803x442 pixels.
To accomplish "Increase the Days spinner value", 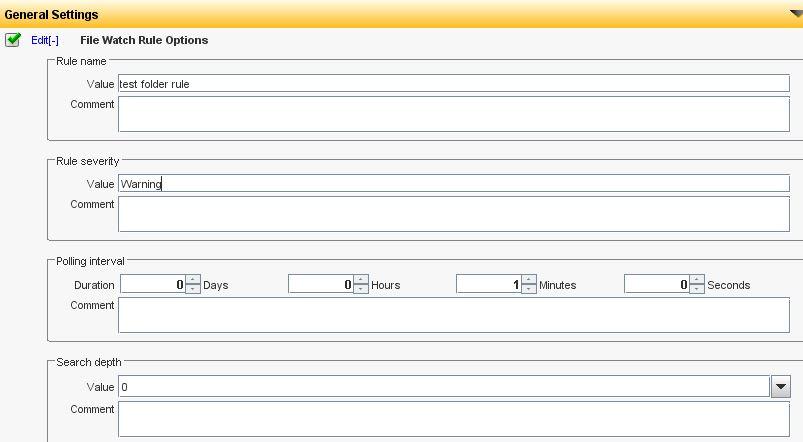I will (x=193, y=280).
